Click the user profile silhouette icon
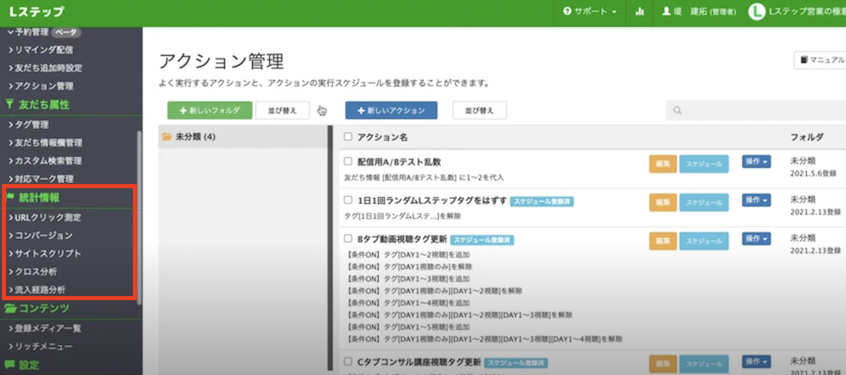Viewport: 846px width, 375px height. (x=666, y=11)
